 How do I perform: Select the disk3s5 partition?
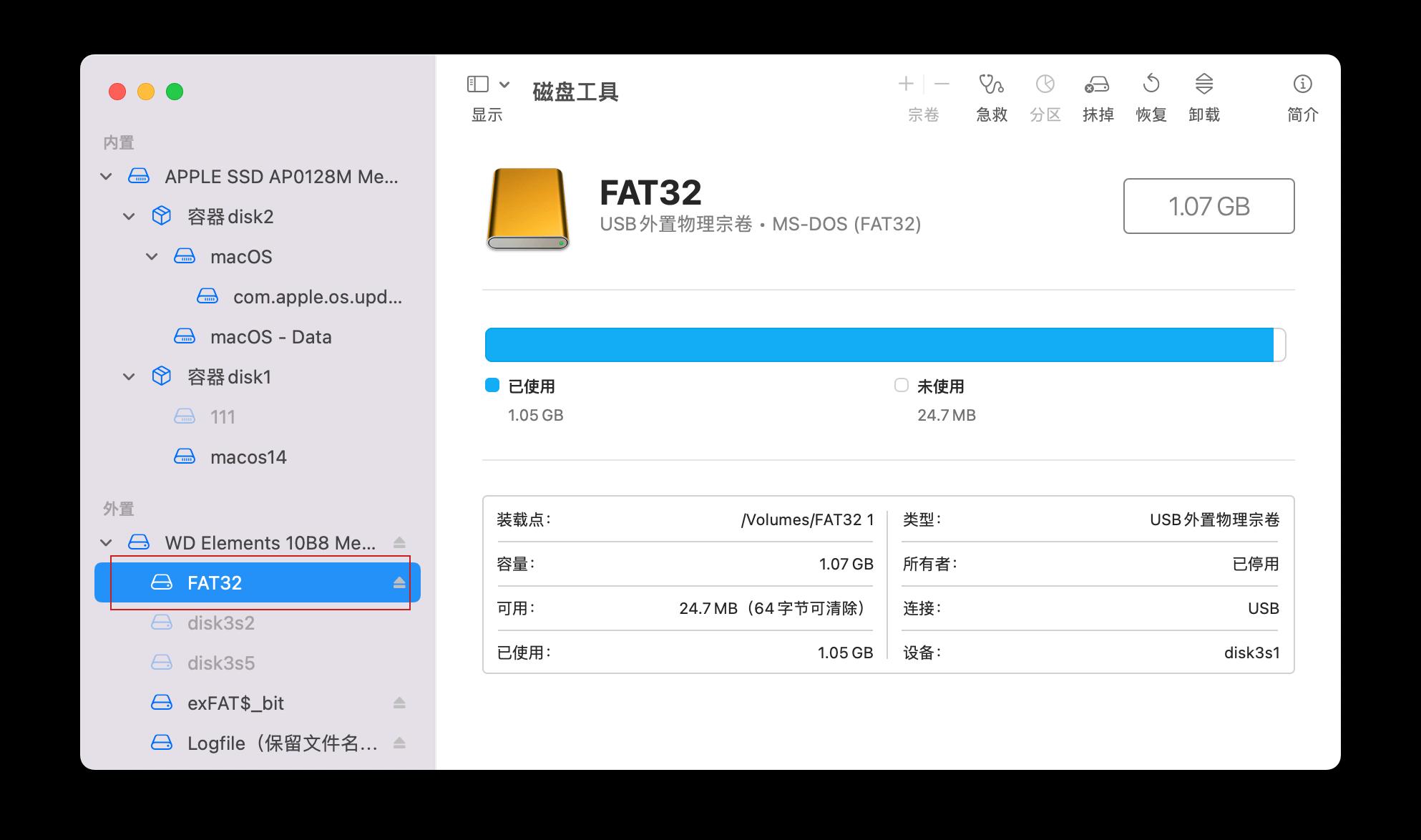coord(258,663)
